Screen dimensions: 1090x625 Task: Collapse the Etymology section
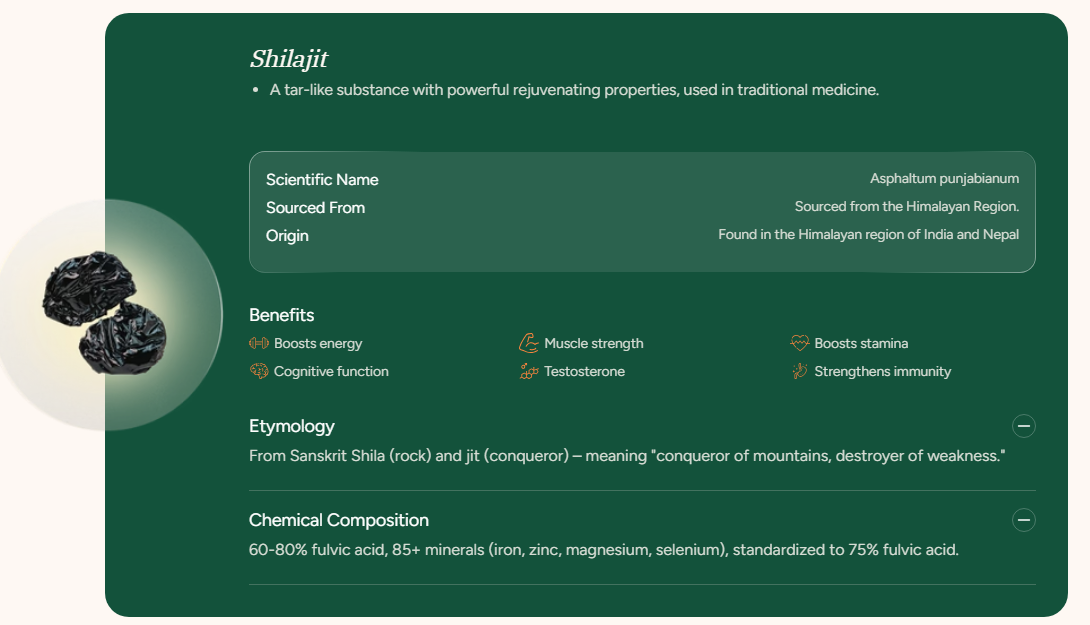tap(1023, 426)
